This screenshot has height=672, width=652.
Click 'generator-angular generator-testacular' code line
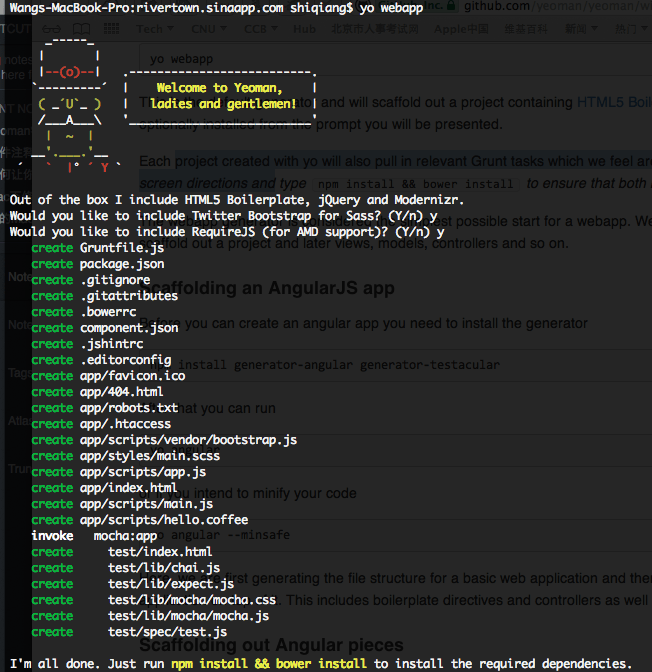(x=367, y=365)
